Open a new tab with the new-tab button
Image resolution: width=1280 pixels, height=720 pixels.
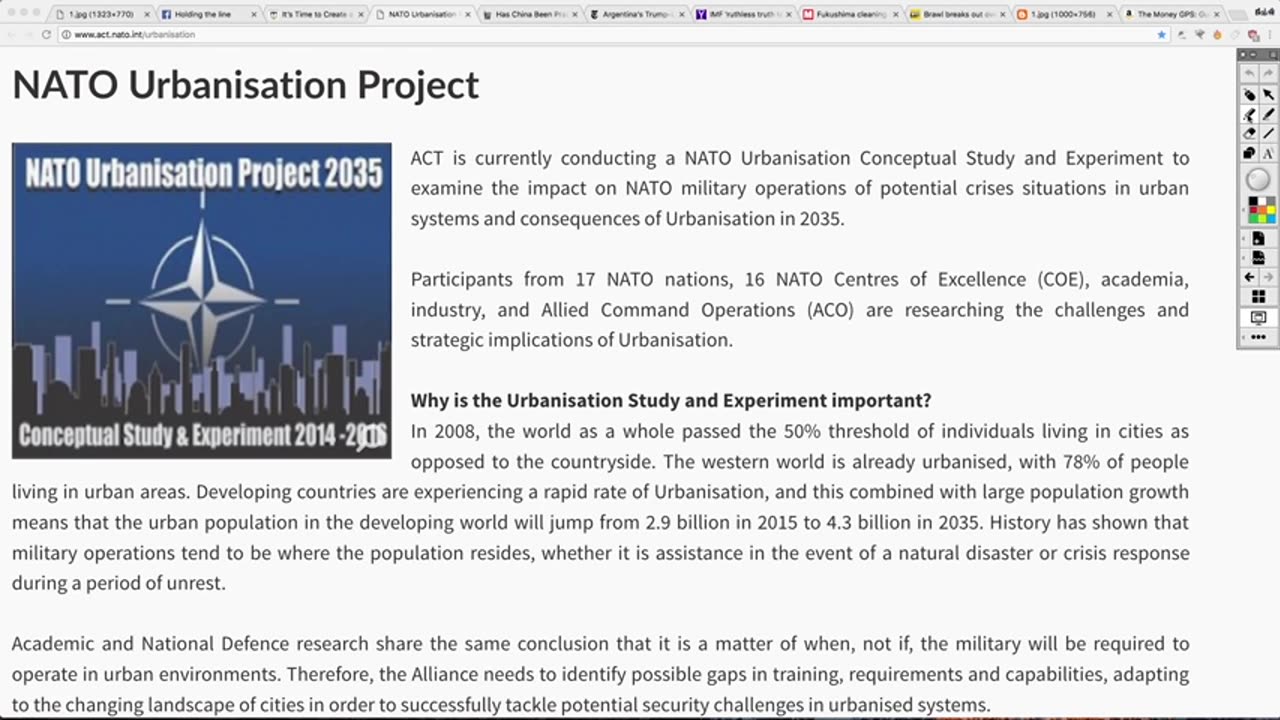[x=1238, y=14]
